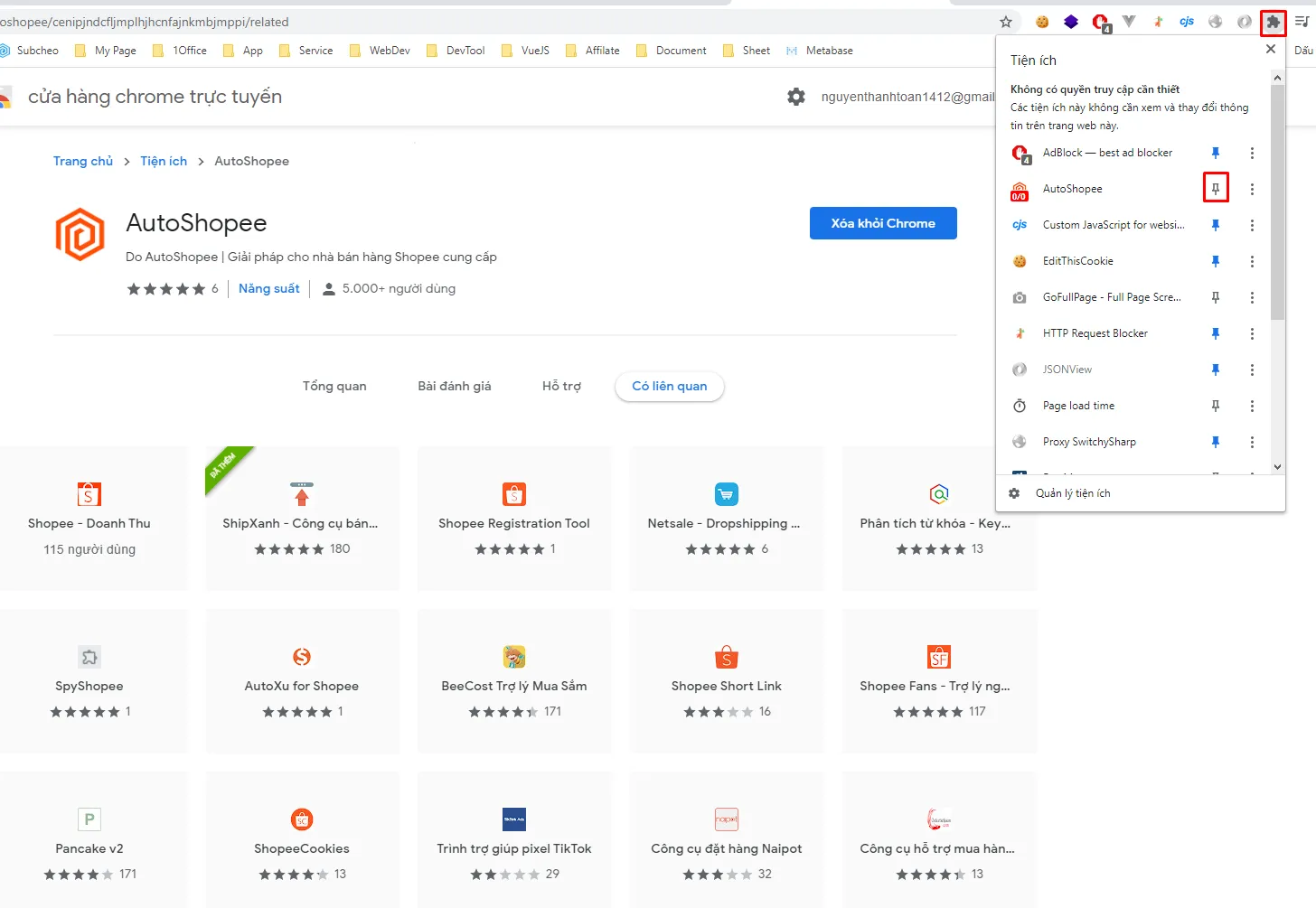Open Năng suất category link
This screenshot has width=1316, height=908.
click(x=269, y=288)
